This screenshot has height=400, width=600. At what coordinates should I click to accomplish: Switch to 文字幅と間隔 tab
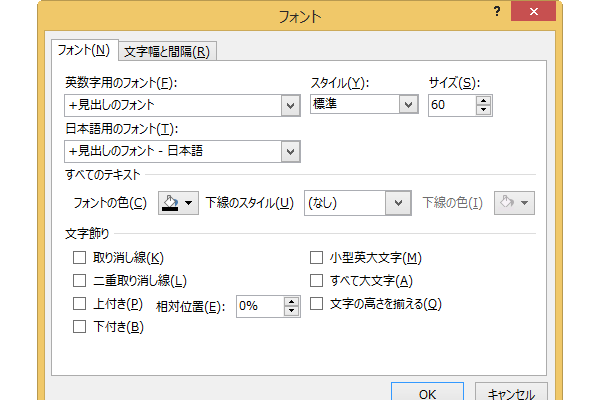pyautogui.click(x=167, y=51)
